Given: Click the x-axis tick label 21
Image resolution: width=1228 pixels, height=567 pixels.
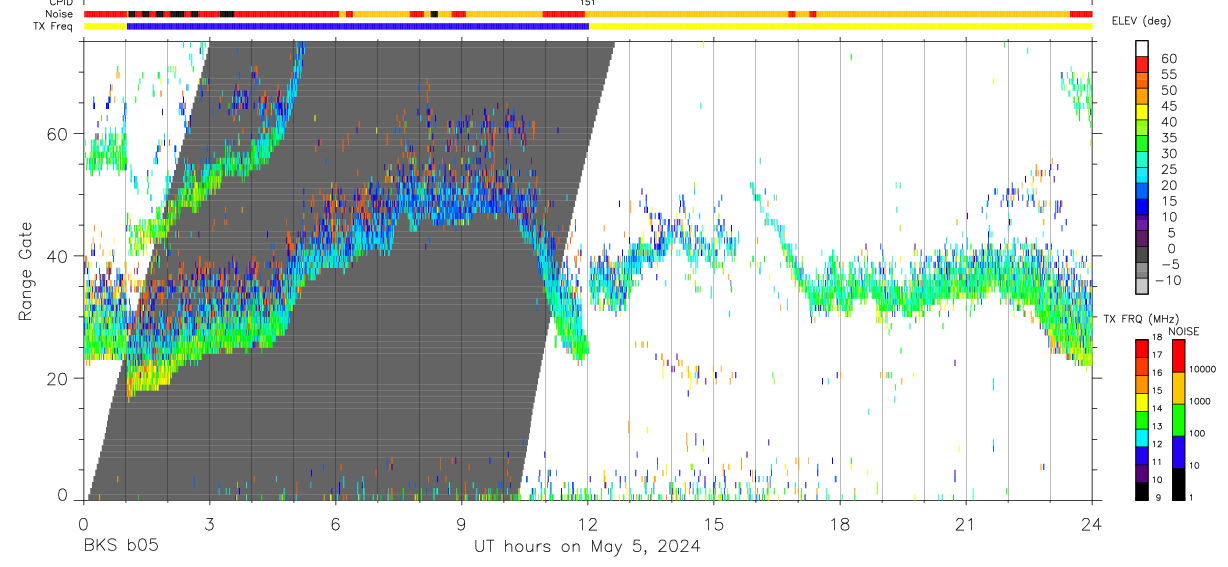Looking at the screenshot, I should tap(966, 525).
